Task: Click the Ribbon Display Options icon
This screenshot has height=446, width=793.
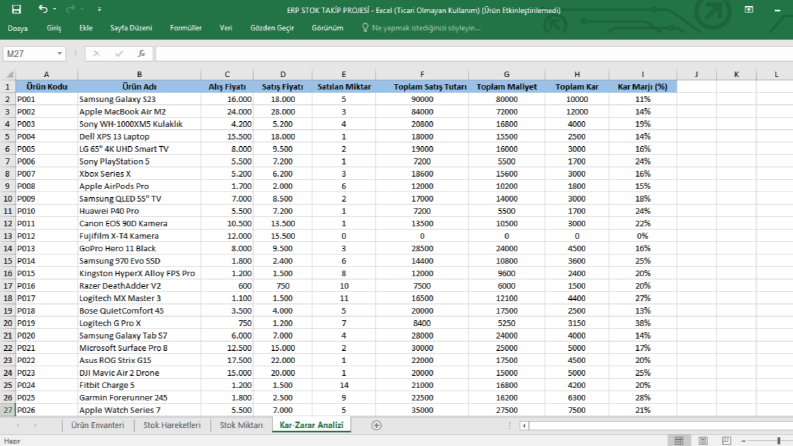Action: [749, 10]
